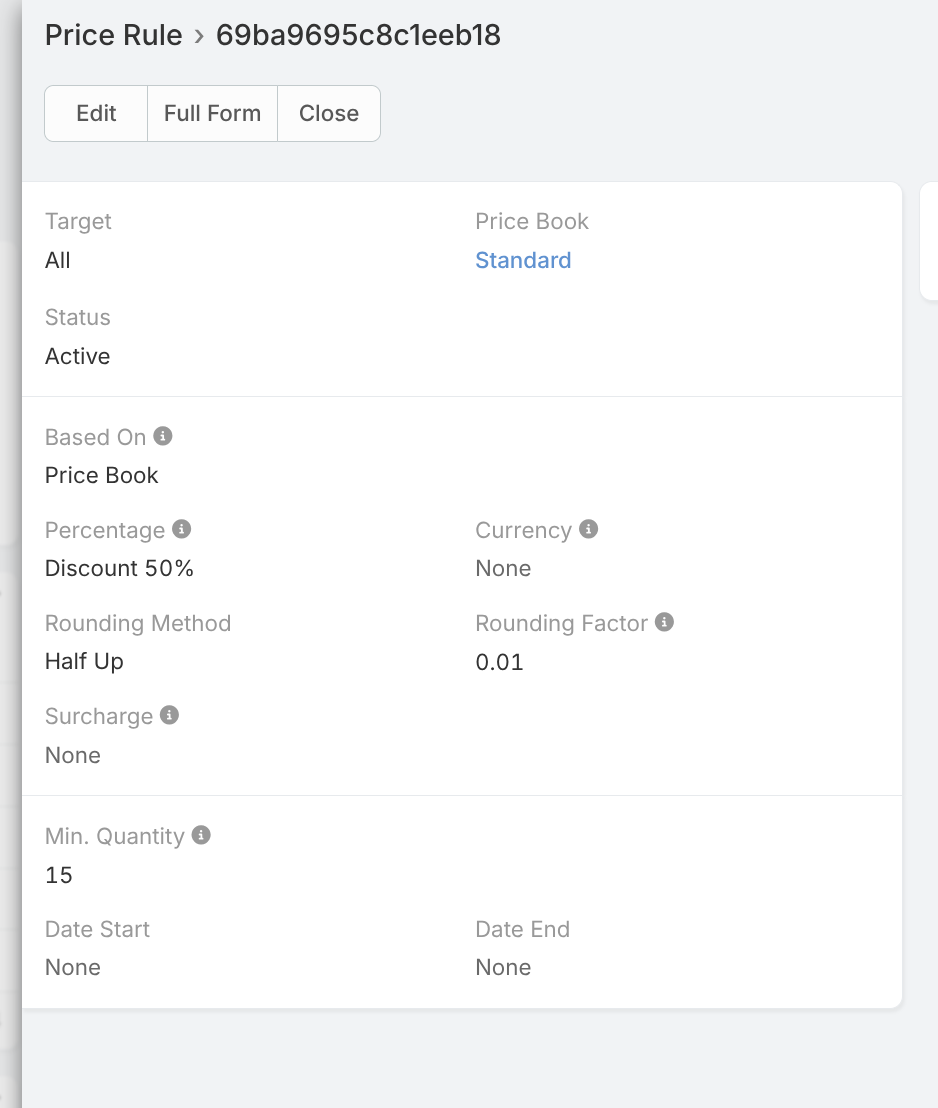Click the Min. Quantity value 15
Image resolution: width=938 pixels, height=1108 pixels.
coord(59,875)
